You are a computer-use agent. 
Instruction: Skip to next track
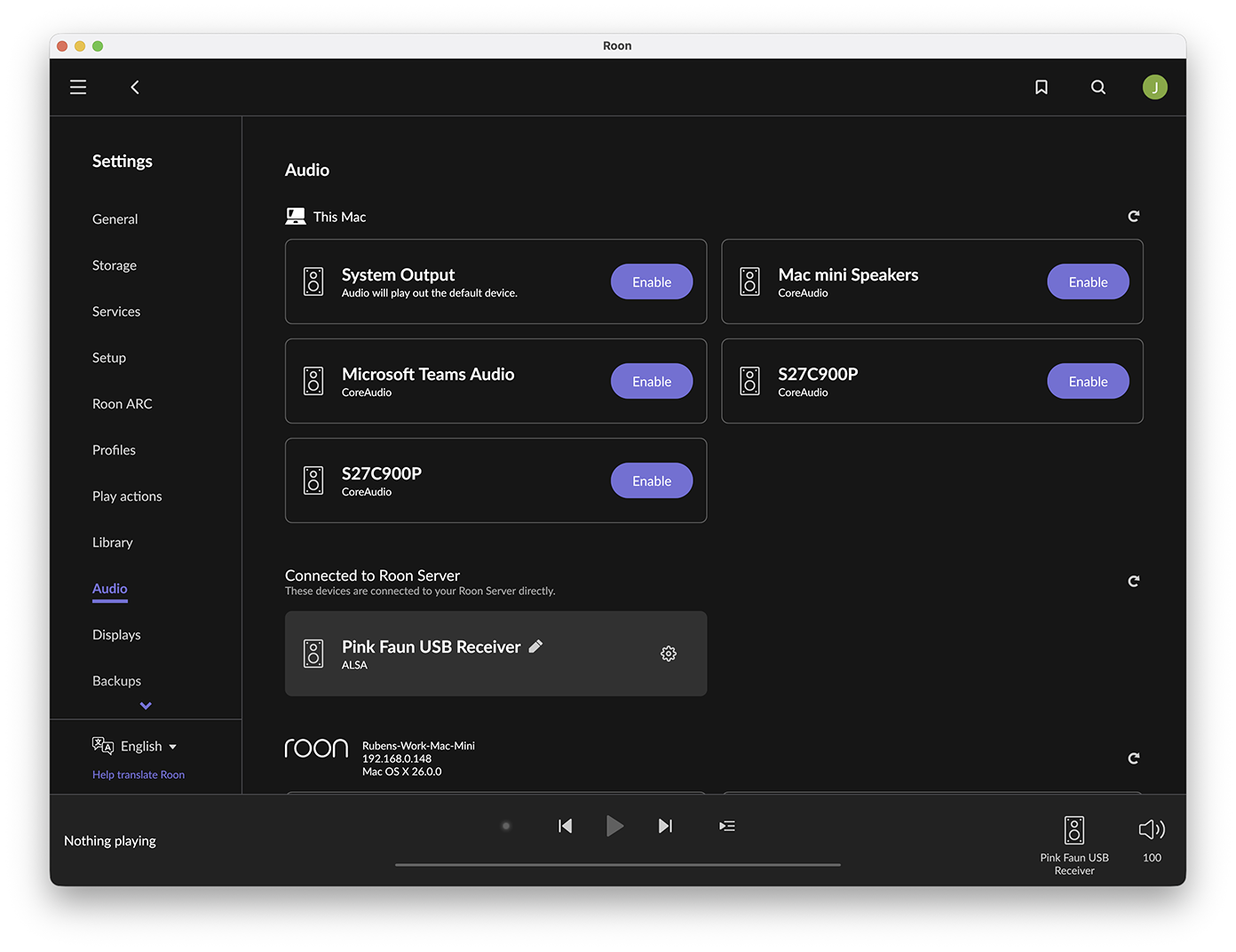pos(665,826)
